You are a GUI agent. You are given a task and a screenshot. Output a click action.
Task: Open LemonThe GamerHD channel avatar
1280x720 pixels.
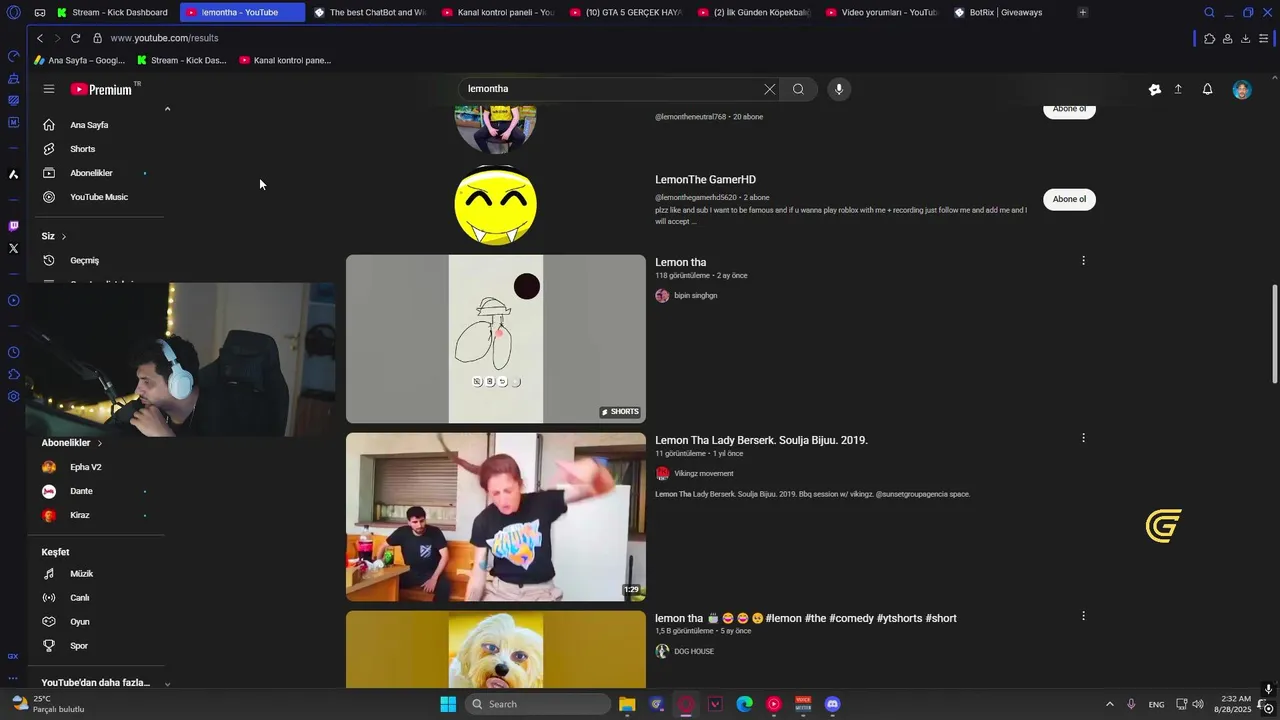coord(496,205)
